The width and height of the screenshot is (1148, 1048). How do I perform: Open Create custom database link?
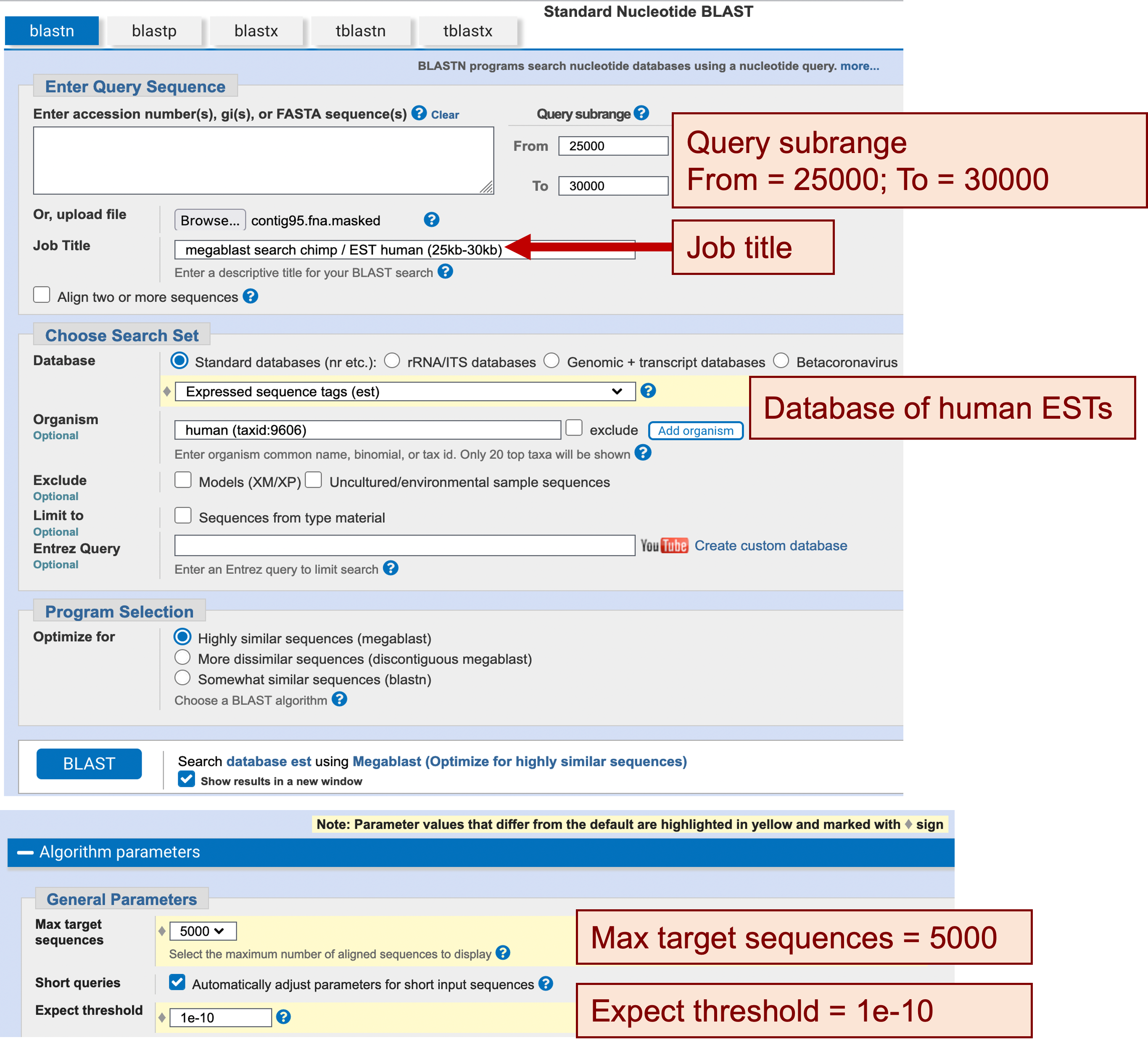[x=771, y=546]
